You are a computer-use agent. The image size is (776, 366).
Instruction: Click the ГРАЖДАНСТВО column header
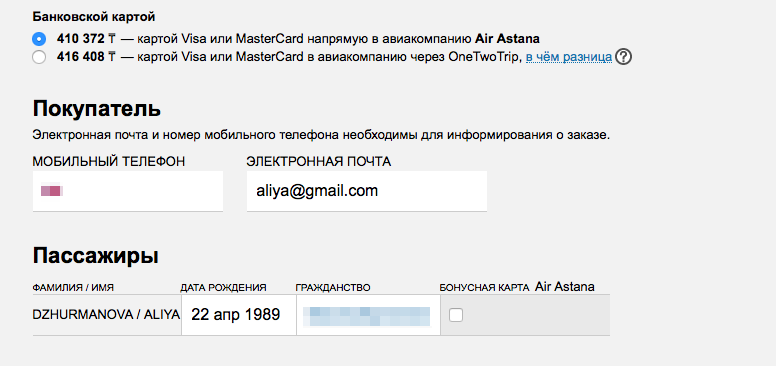click(333, 287)
